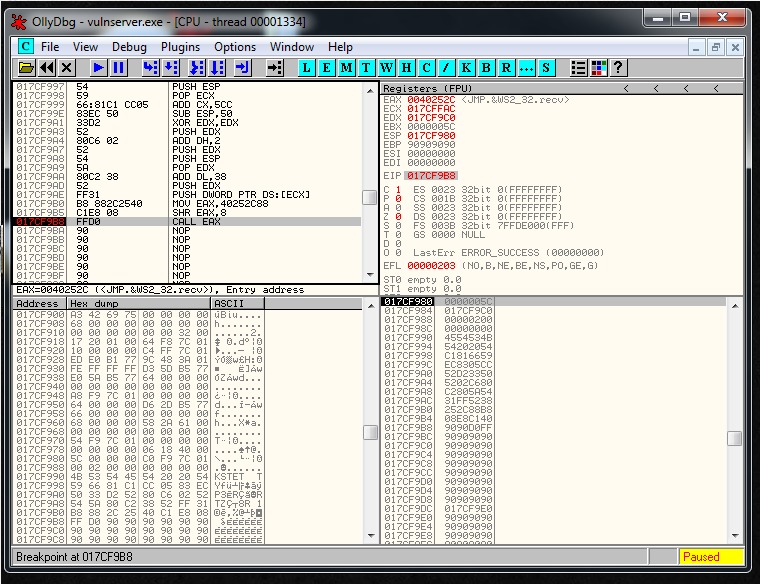This screenshot has height=584, width=760.
Task: Click the disassembly pane scrollbar thumb
Action: 369,197
